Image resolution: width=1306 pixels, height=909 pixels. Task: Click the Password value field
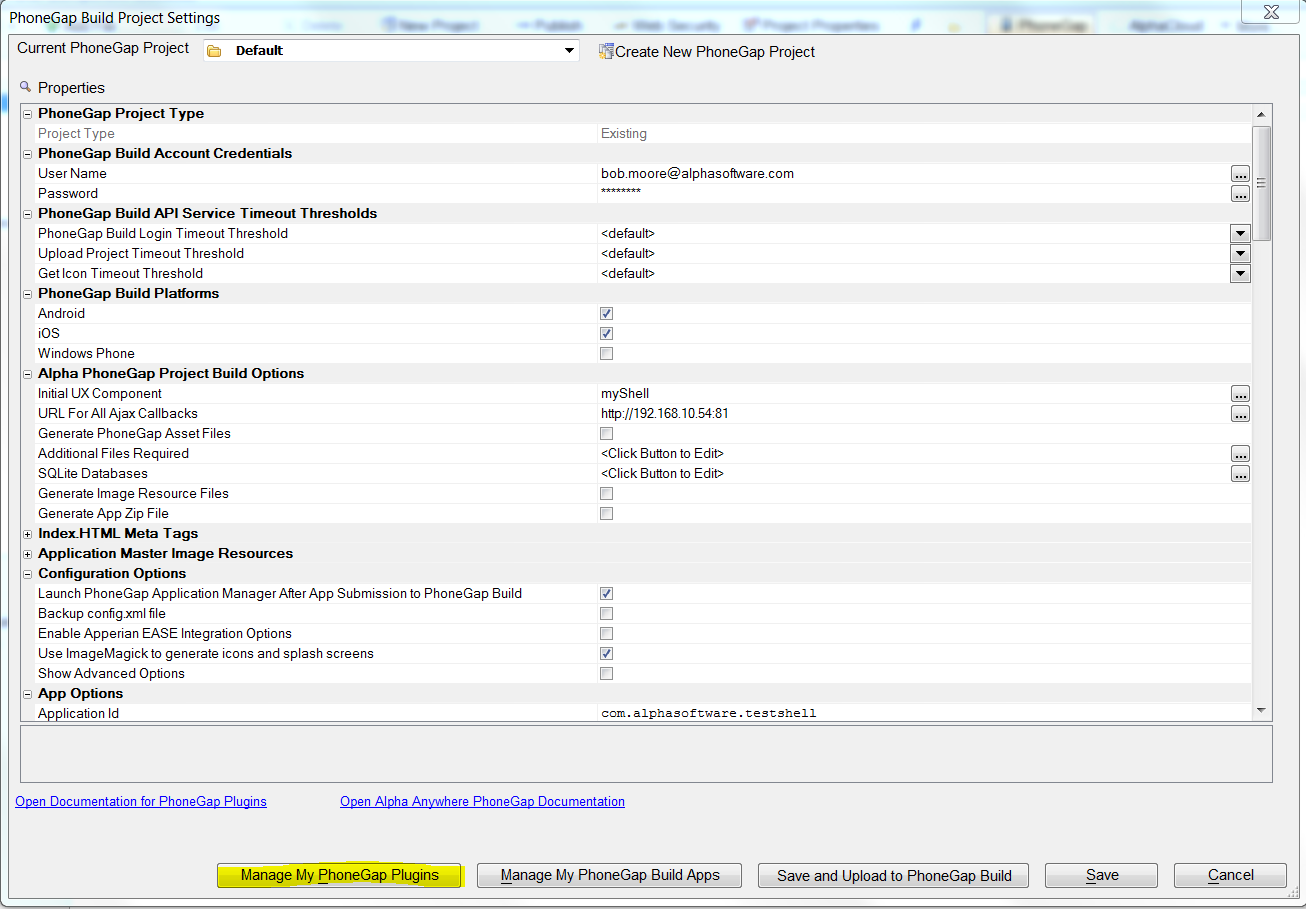913,194
